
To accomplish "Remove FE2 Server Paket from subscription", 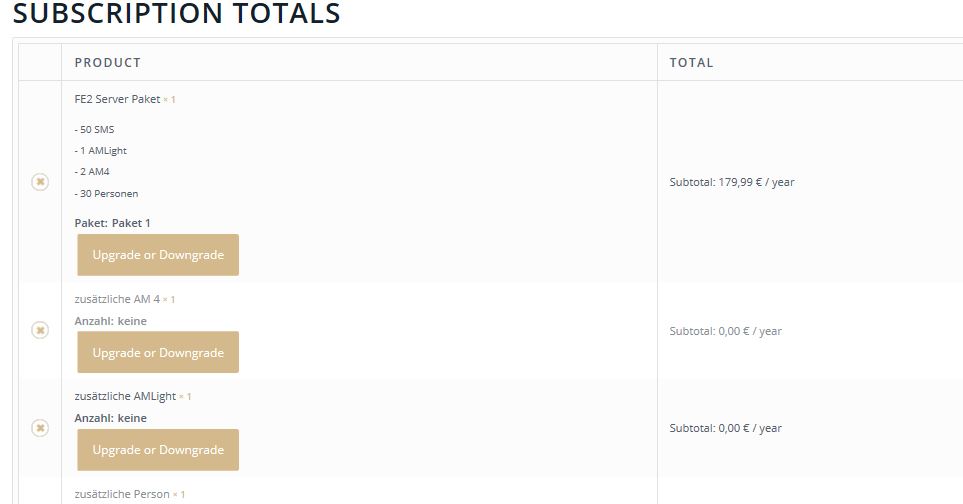I will coord(40,182).
